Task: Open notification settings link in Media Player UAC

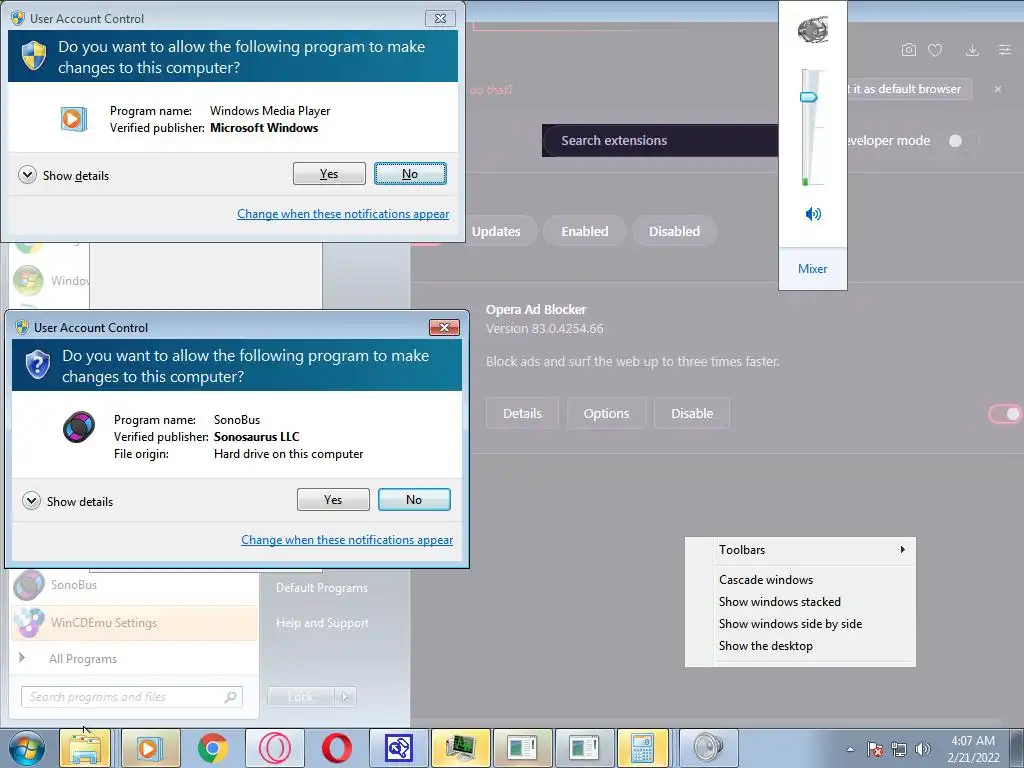Action: pyautogui.click(x=343, y=214)
